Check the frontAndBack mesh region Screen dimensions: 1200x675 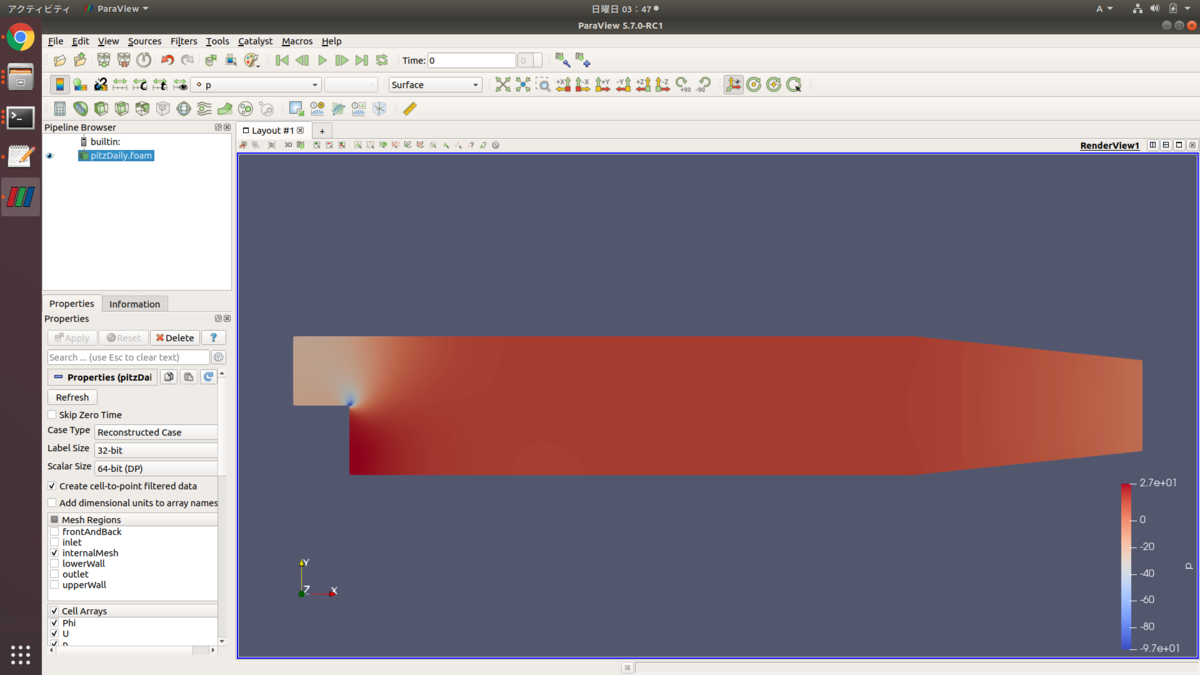point(55,532)
